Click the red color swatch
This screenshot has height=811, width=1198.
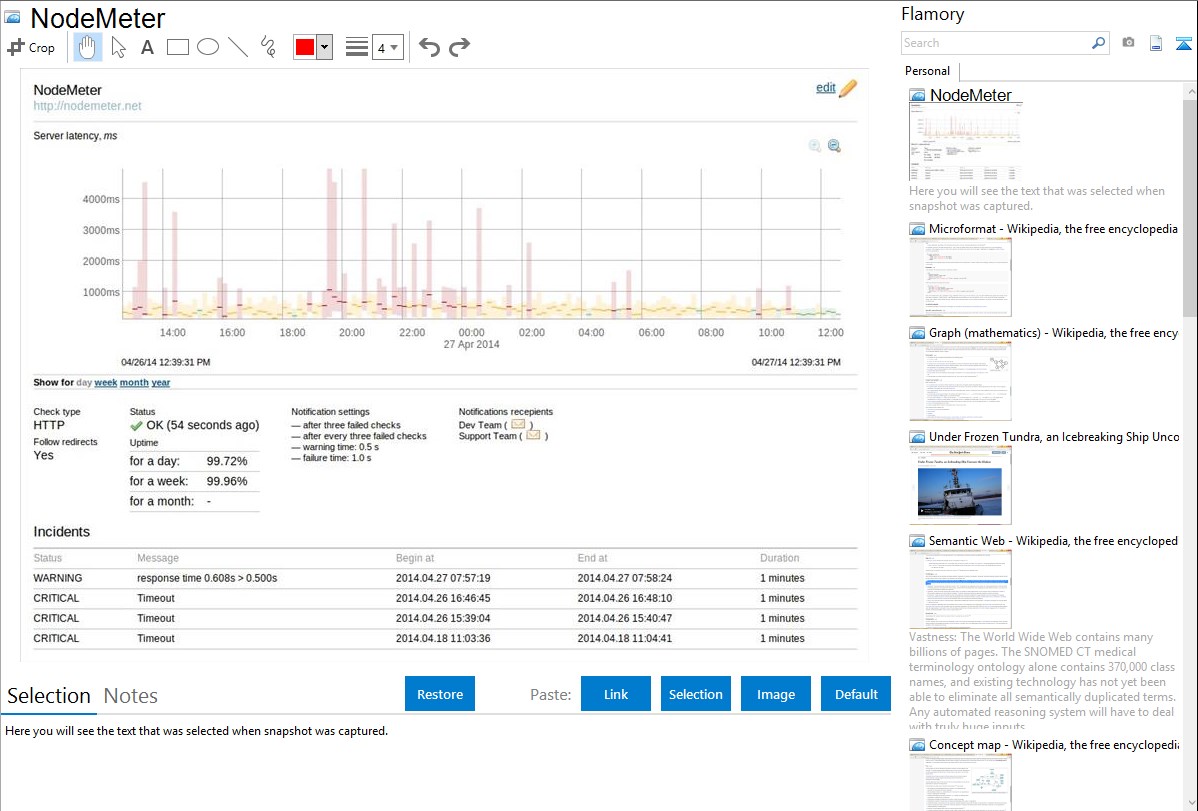tap(305, 47)
